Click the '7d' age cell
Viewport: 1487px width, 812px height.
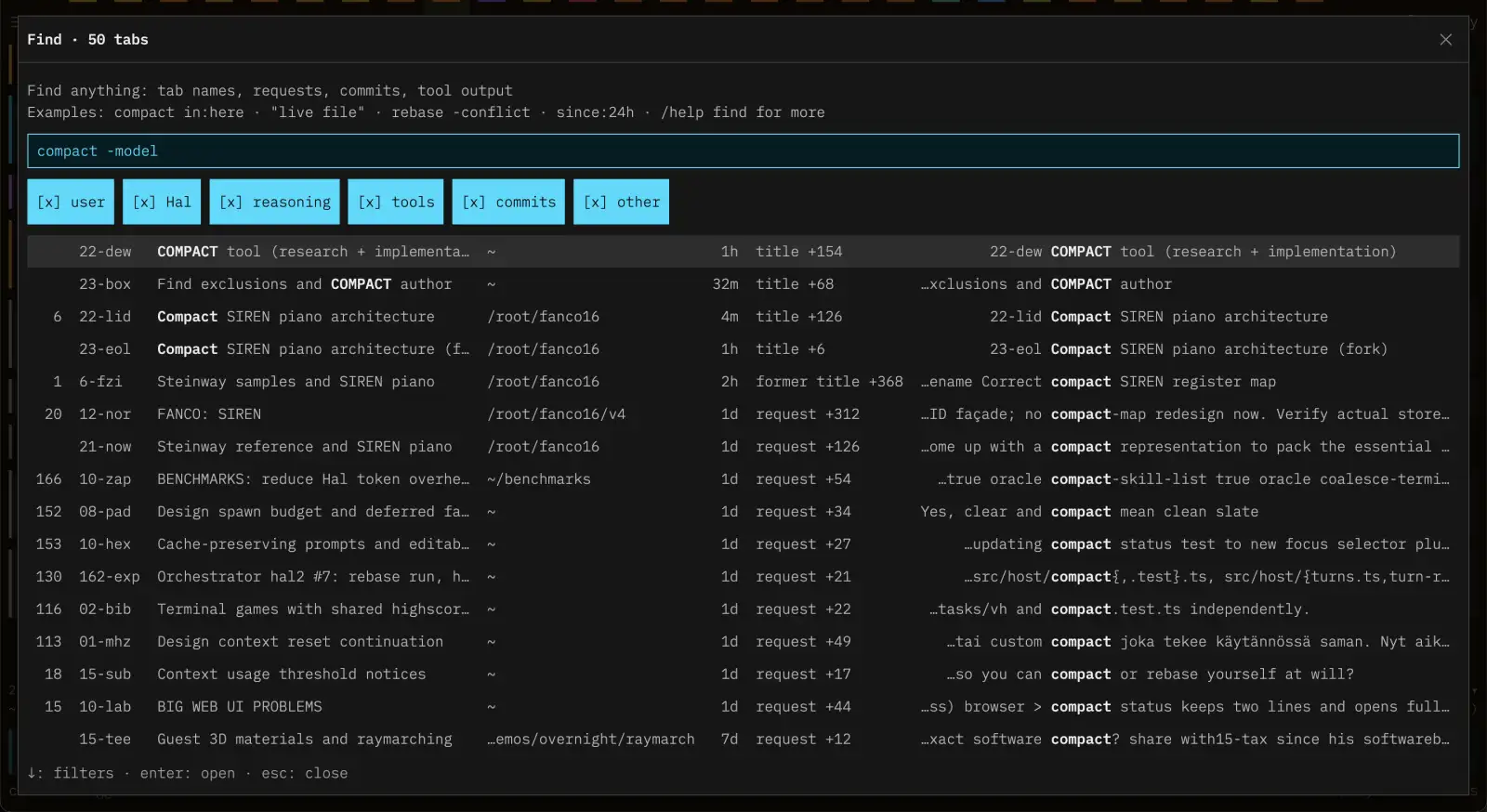(x=730, y=740)
